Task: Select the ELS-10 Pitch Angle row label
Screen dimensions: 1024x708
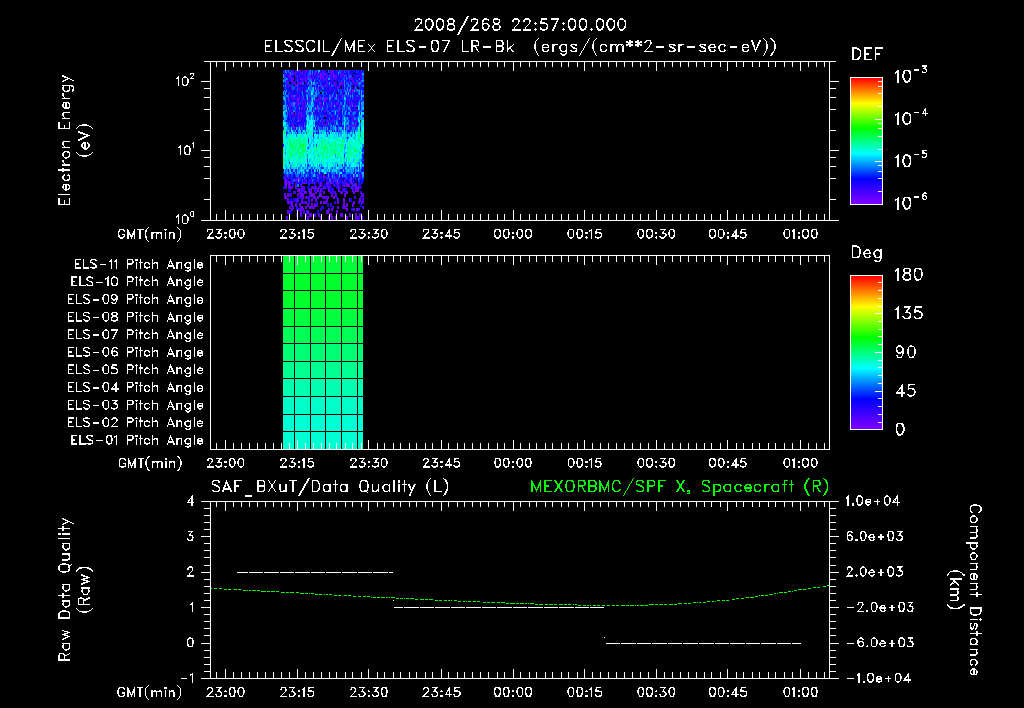Action: (137, 282)
